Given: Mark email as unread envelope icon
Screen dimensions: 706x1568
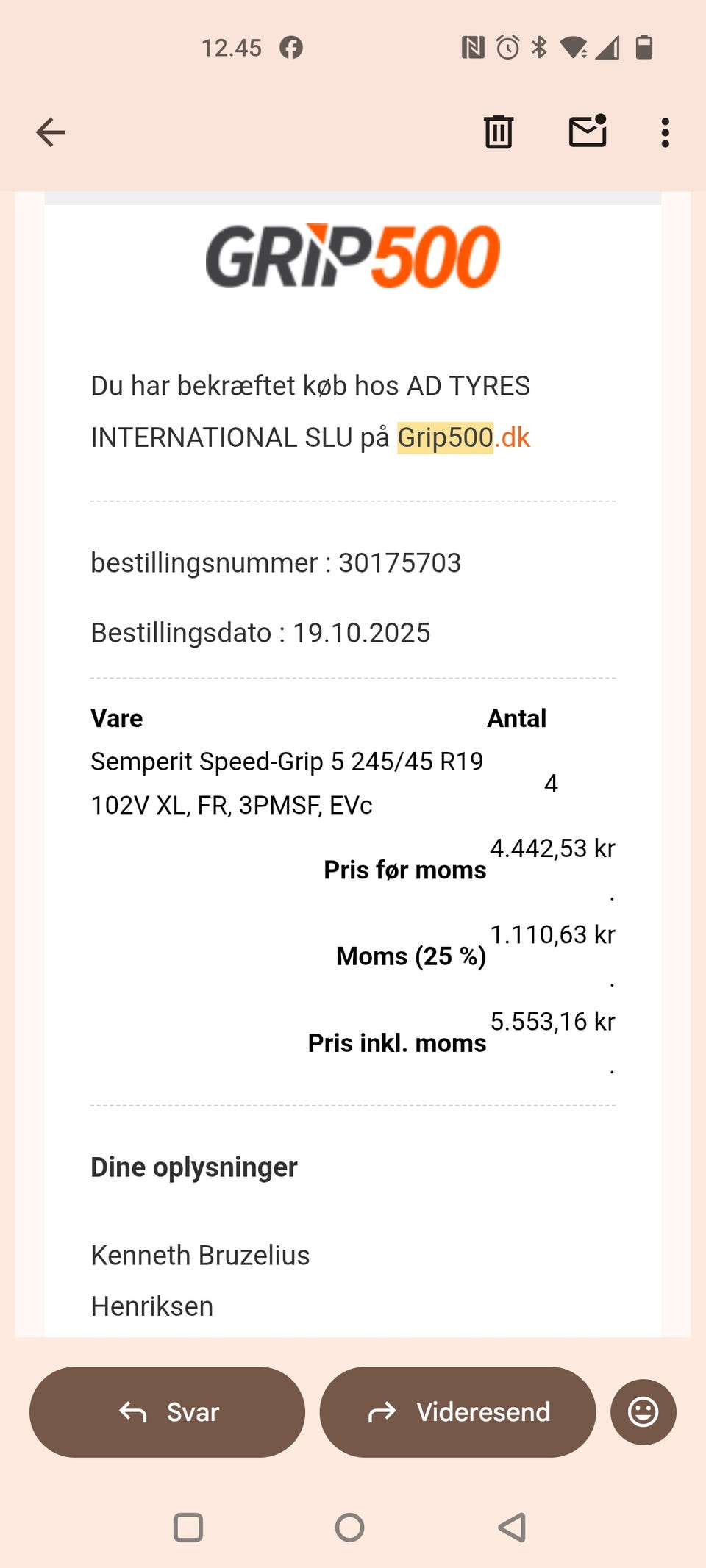Looking at the screenshot, I should click(588, 132).
